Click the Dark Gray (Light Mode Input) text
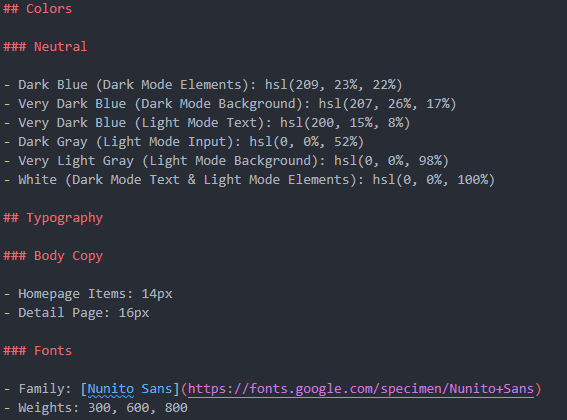 click(126, 142)
